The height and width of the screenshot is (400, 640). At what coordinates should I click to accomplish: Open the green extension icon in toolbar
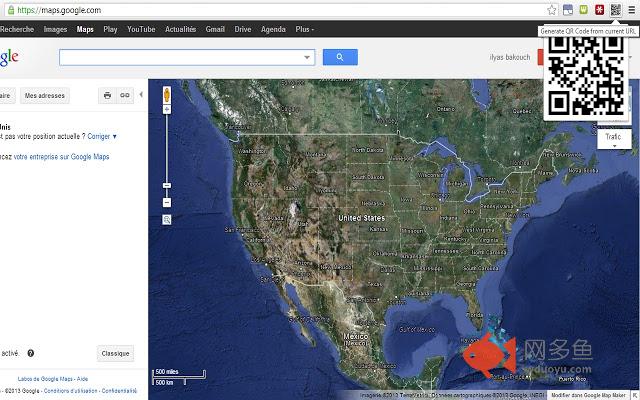click(x=583, y=9)
